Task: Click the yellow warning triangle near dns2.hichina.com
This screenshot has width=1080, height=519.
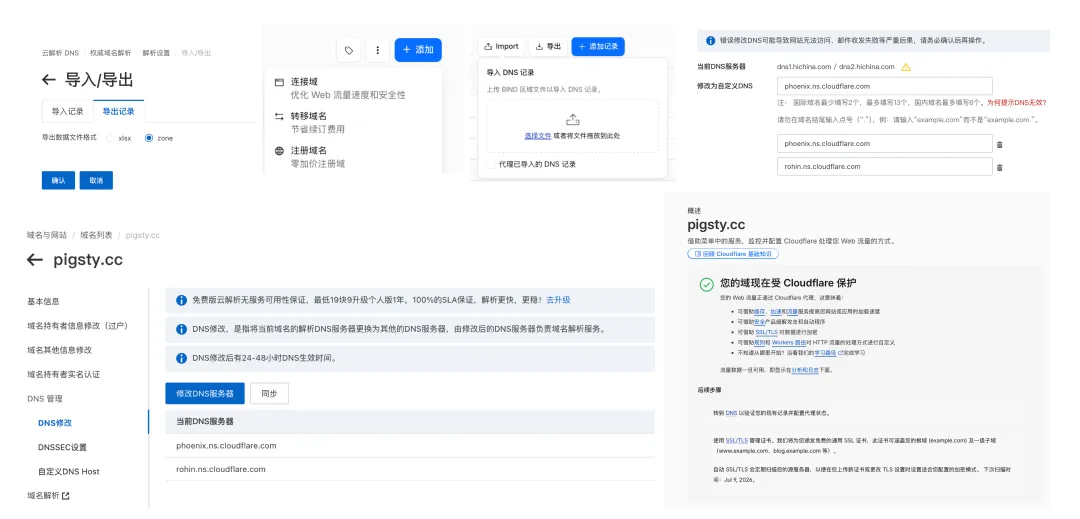Action: coord(906,67)
